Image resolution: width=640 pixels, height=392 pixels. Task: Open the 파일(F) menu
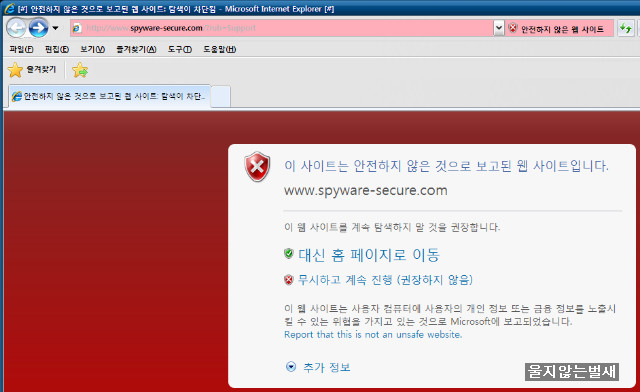pos(21,49)
